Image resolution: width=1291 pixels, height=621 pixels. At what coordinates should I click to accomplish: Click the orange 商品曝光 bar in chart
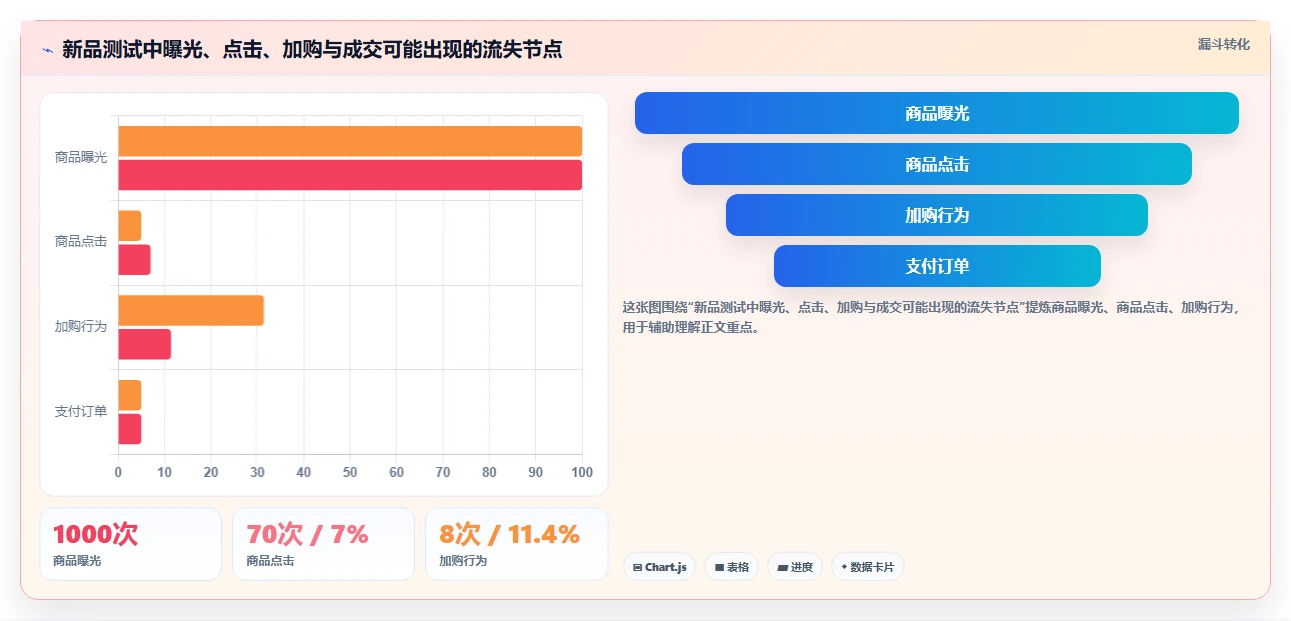350,141
